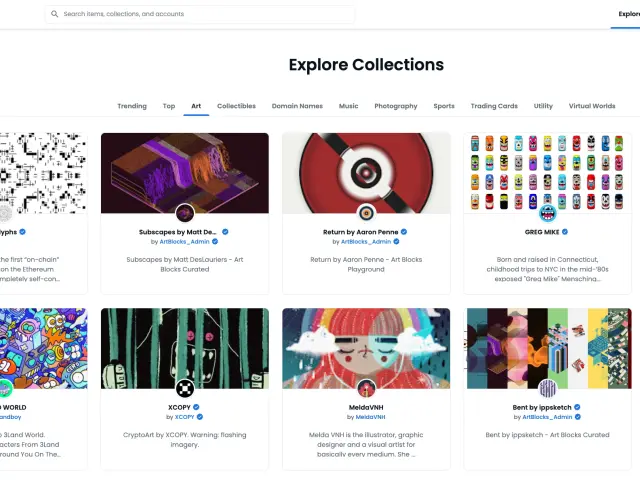
Task: Open the Subscapes collection avatar icon
Action: [x=185, y=213]
